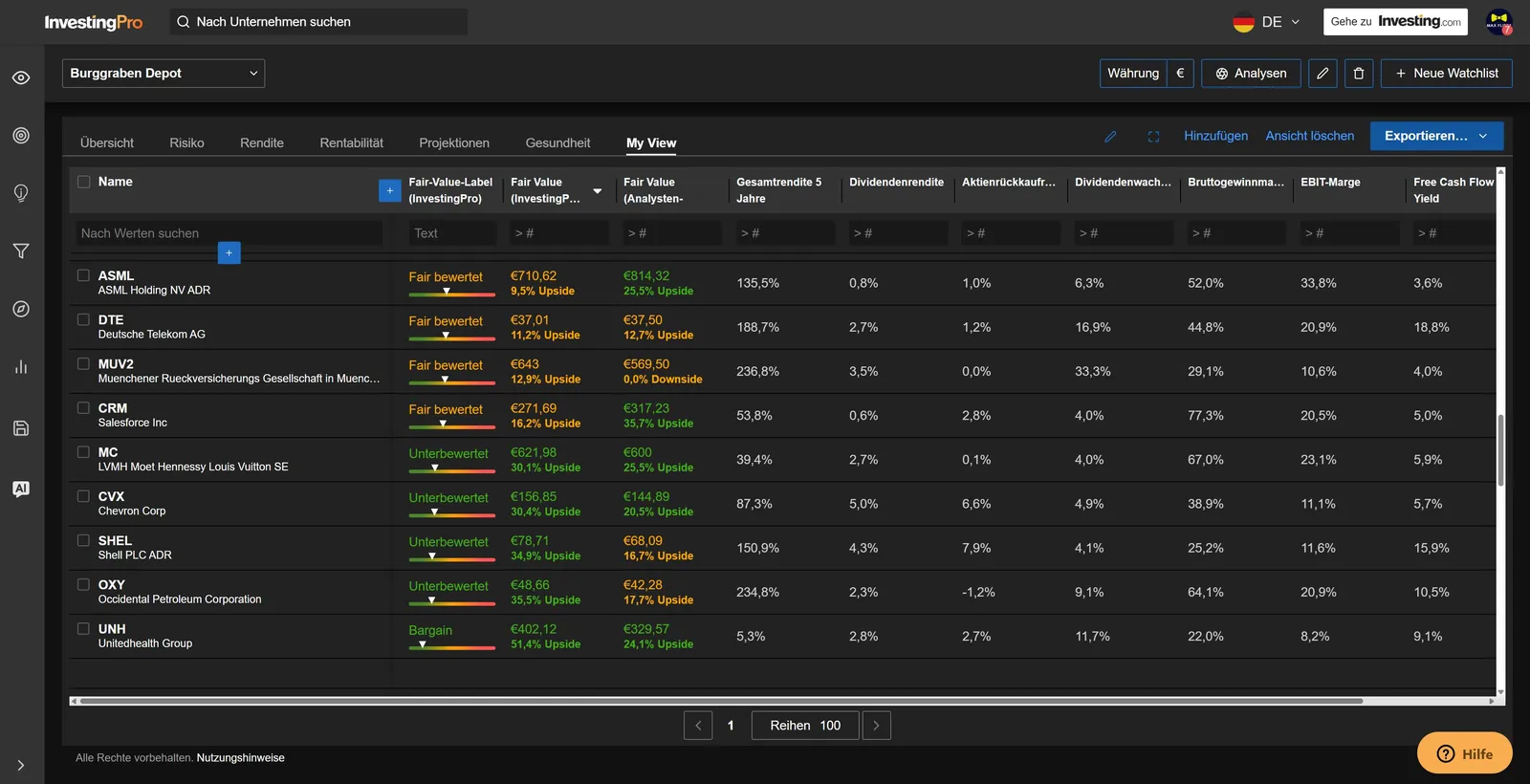1530x784 pixels.
Task: Switch to the Übersicht tab
Action: click(107, 142)
